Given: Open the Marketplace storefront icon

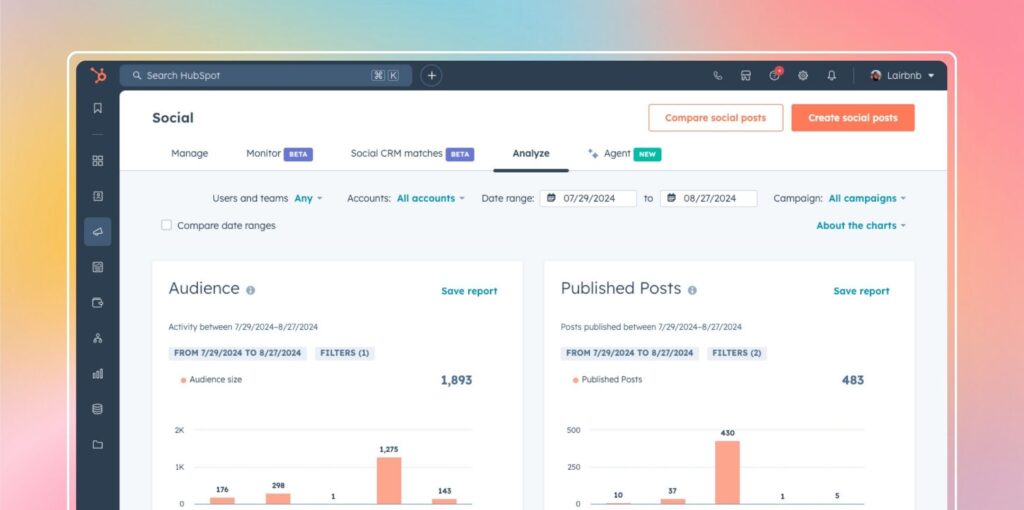Looking at the screenshot, I should point(746,76).
